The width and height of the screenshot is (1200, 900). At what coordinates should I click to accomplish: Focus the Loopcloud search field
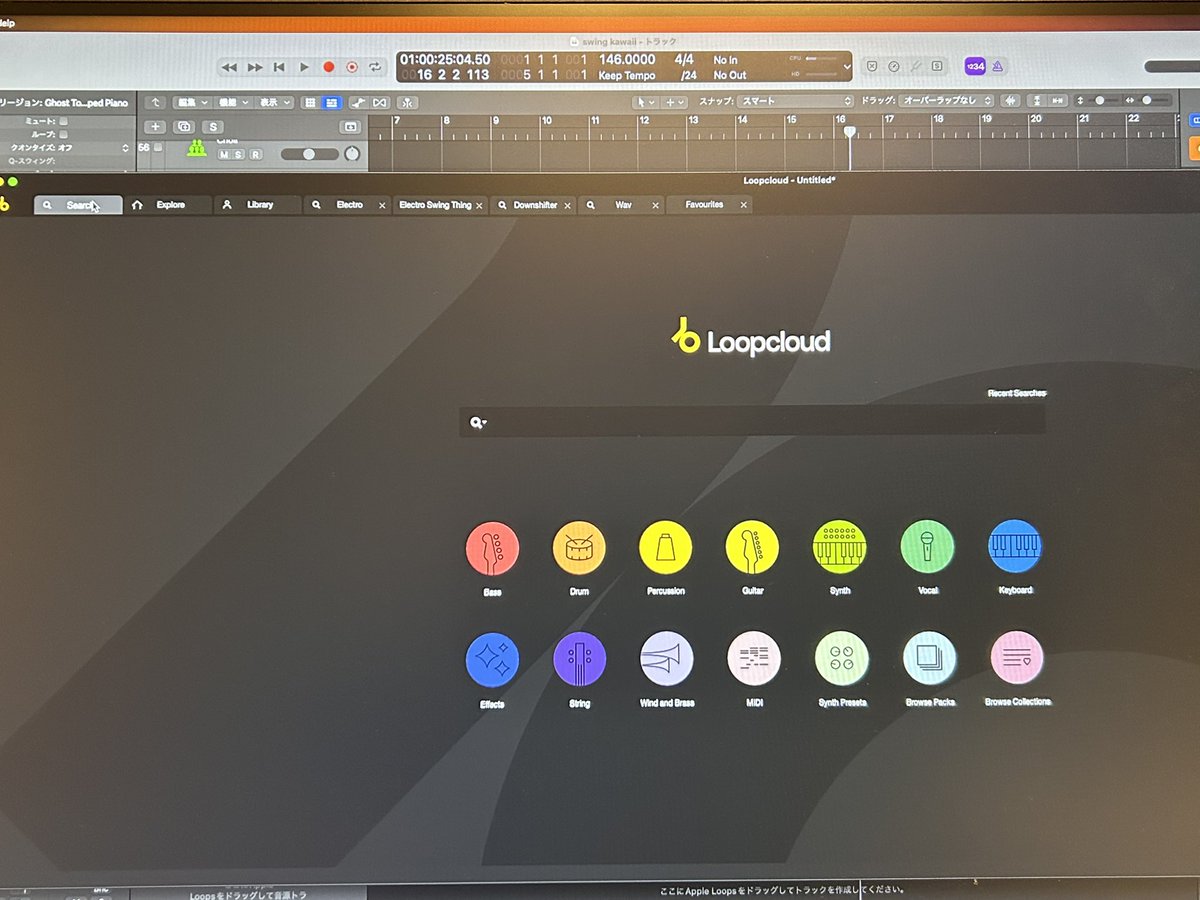click(x=752, y=422)
